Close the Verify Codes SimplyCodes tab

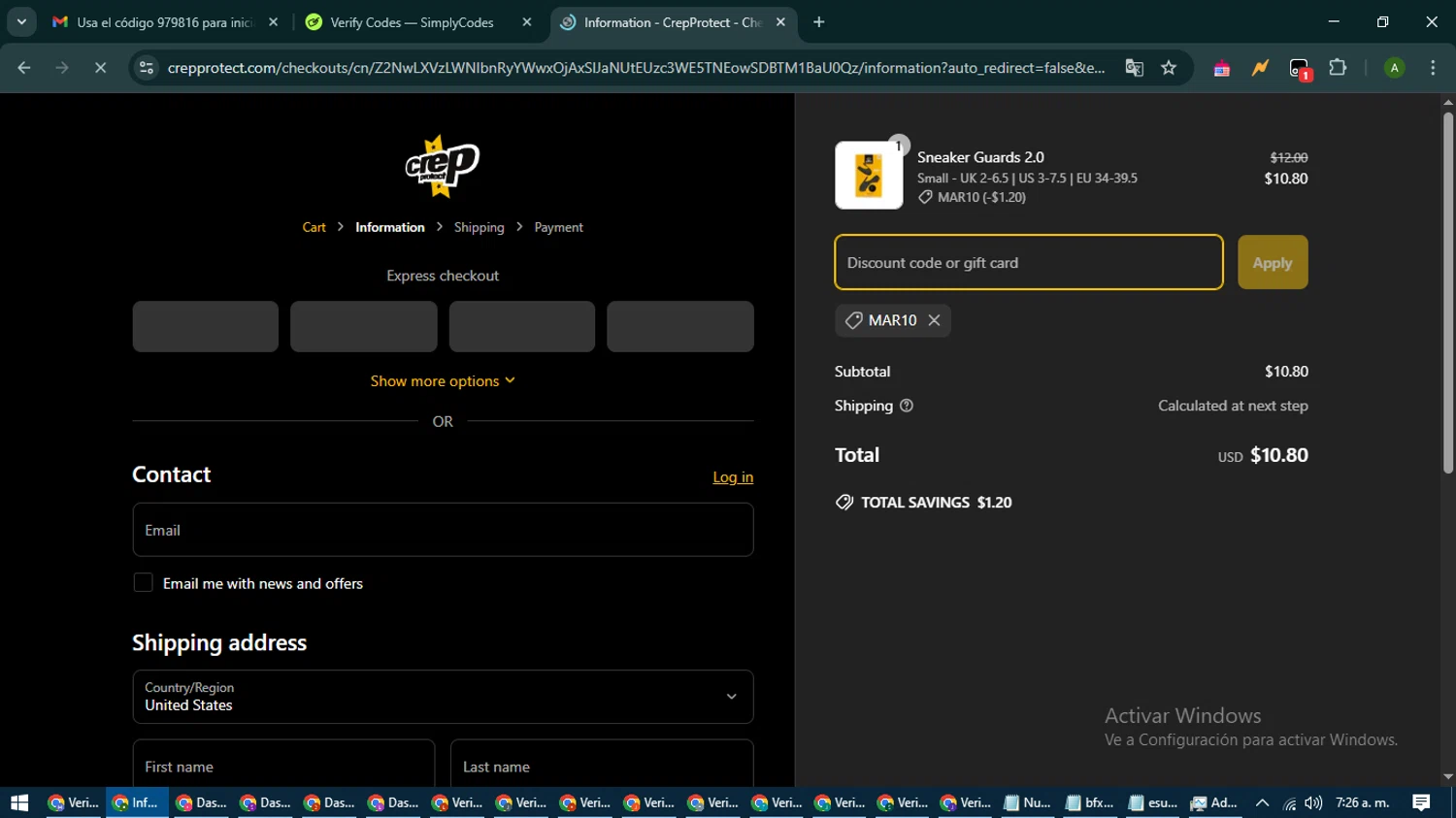[x=527, y=21]
